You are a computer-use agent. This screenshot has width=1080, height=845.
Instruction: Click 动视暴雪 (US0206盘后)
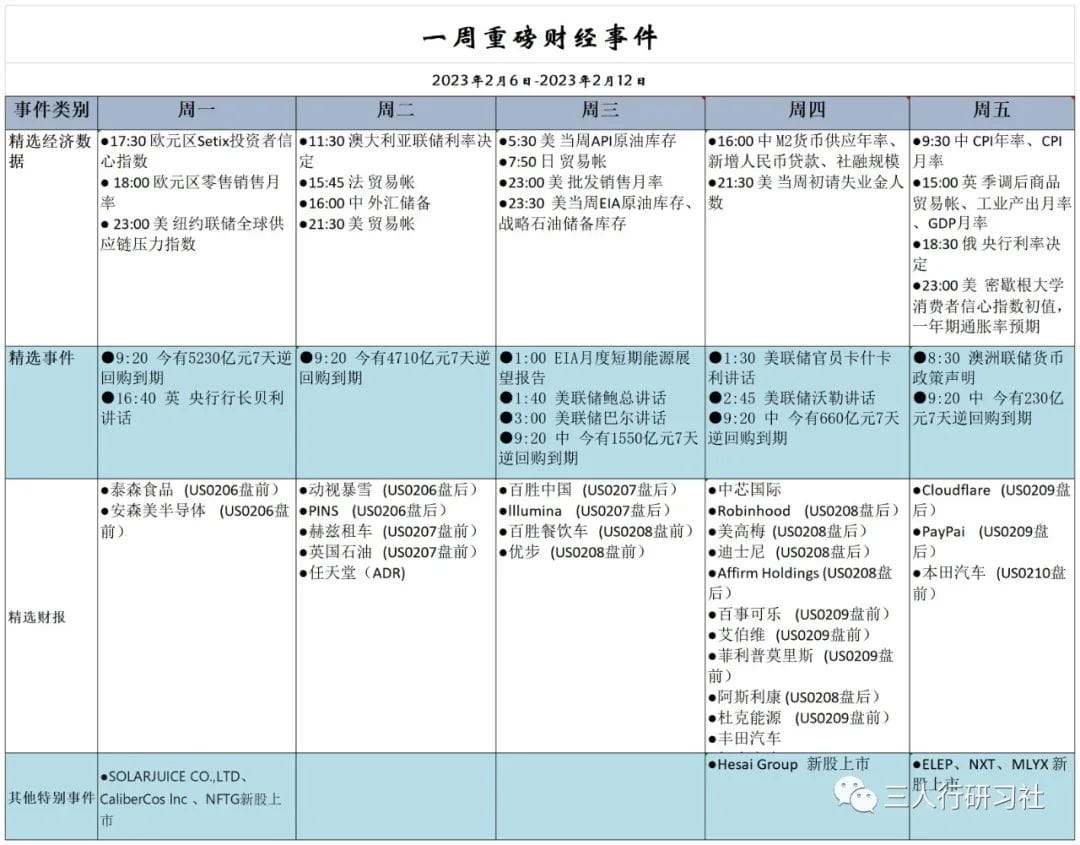click(388, 490)
